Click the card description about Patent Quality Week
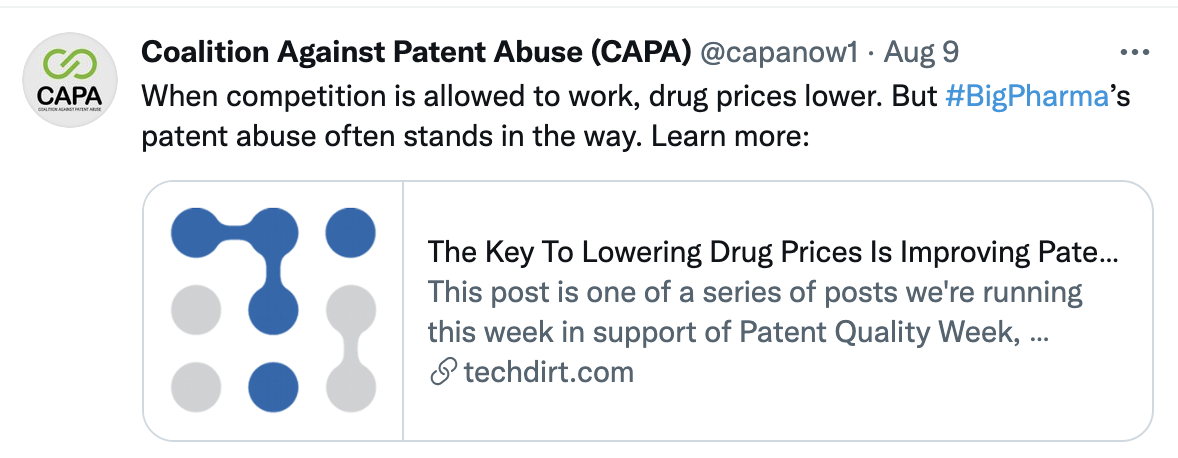The width and height of the screenshot is (1178, 458). (755, 312)
